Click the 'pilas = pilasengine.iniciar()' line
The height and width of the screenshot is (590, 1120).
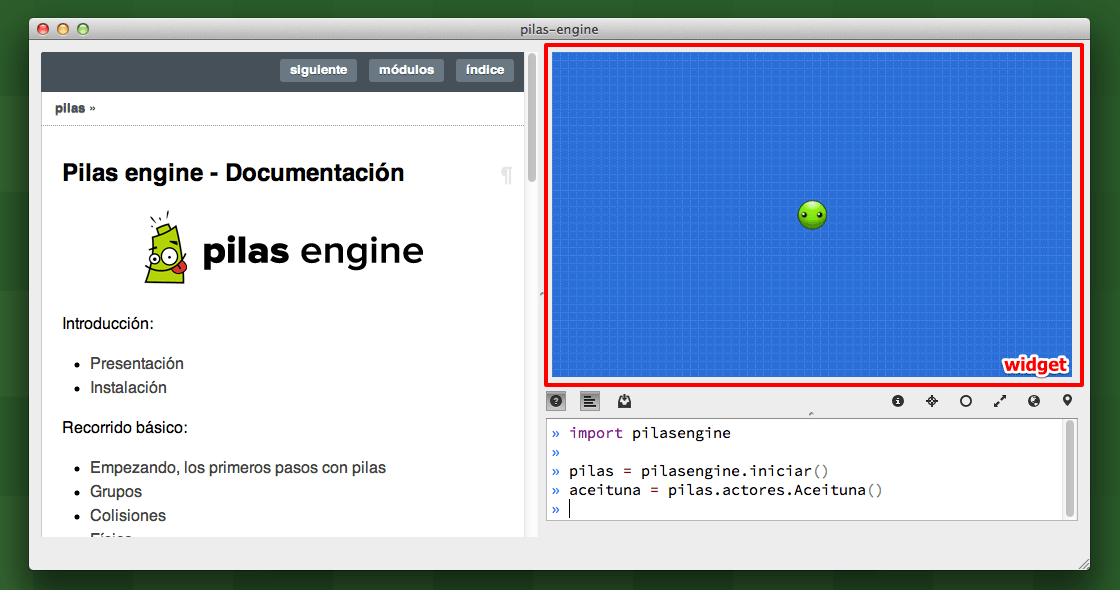(699, 471)
